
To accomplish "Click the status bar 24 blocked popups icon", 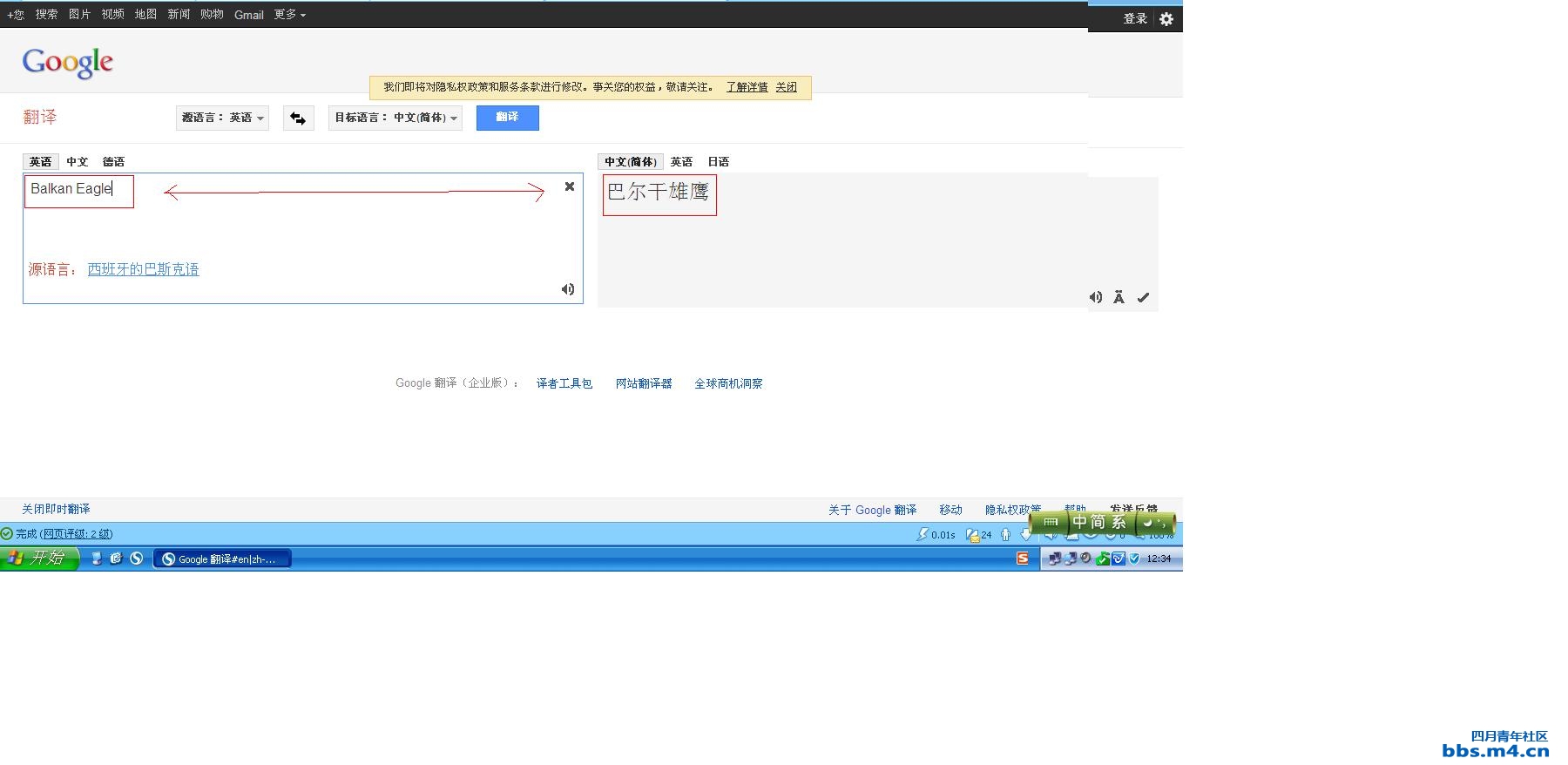I will pos(973,535).
